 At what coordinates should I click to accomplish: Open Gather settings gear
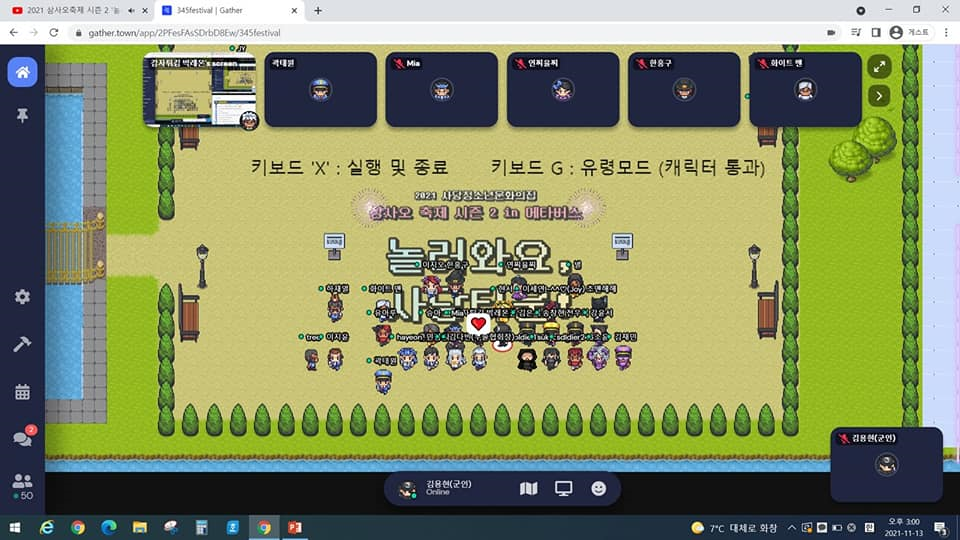(22, 297)
